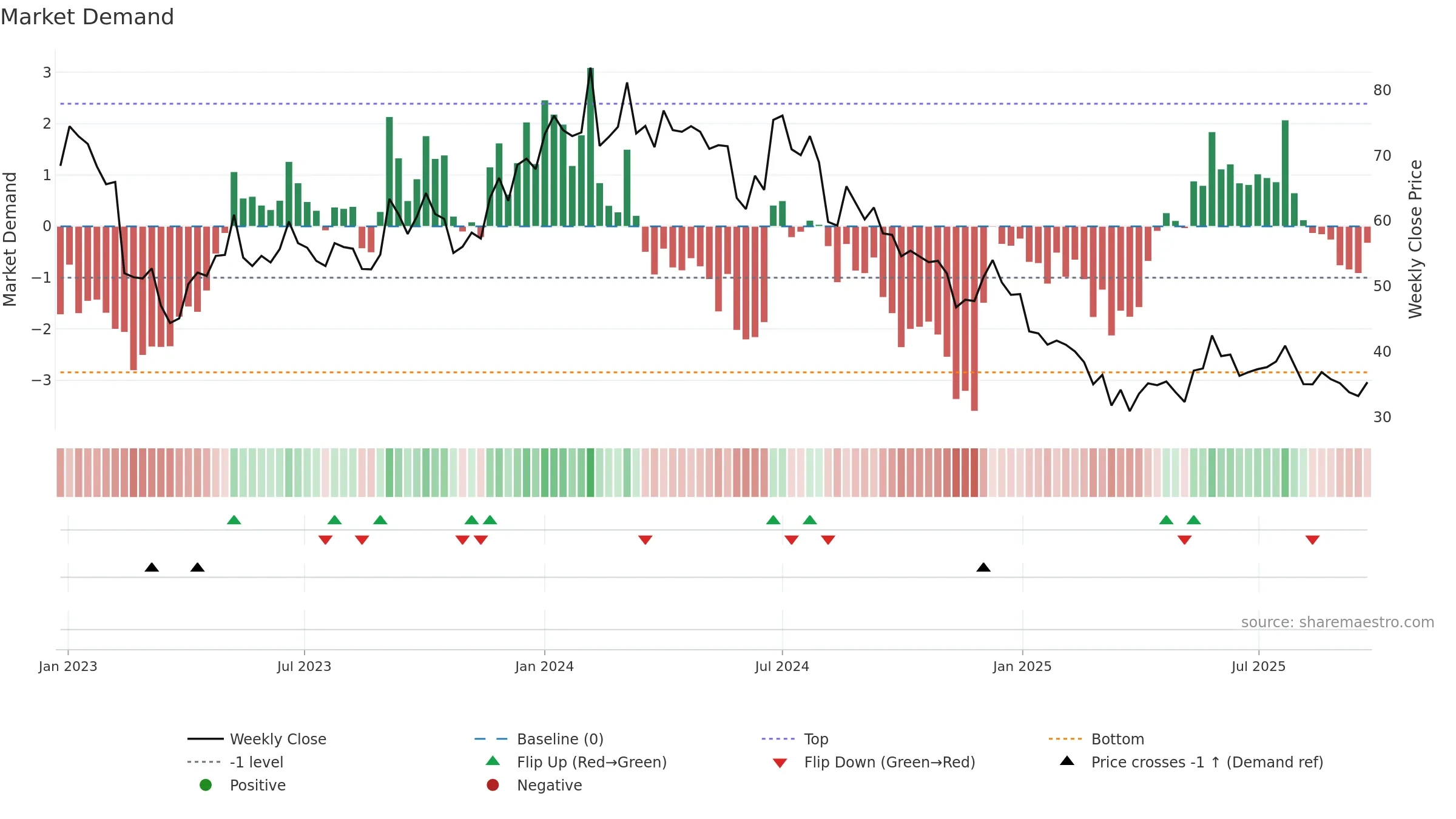Click the source: sharemaestro.com text

click(x=1338, y=622)
